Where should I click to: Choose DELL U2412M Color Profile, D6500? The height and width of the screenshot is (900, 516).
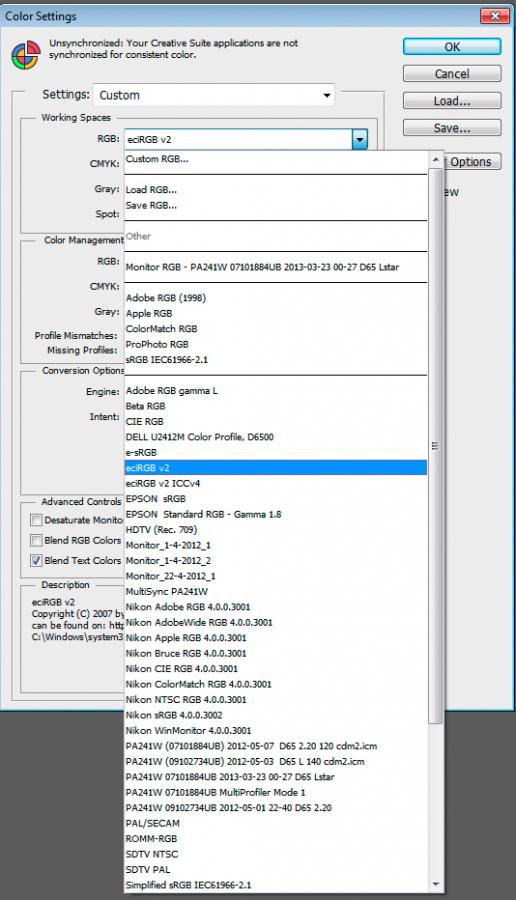point(276,437)
